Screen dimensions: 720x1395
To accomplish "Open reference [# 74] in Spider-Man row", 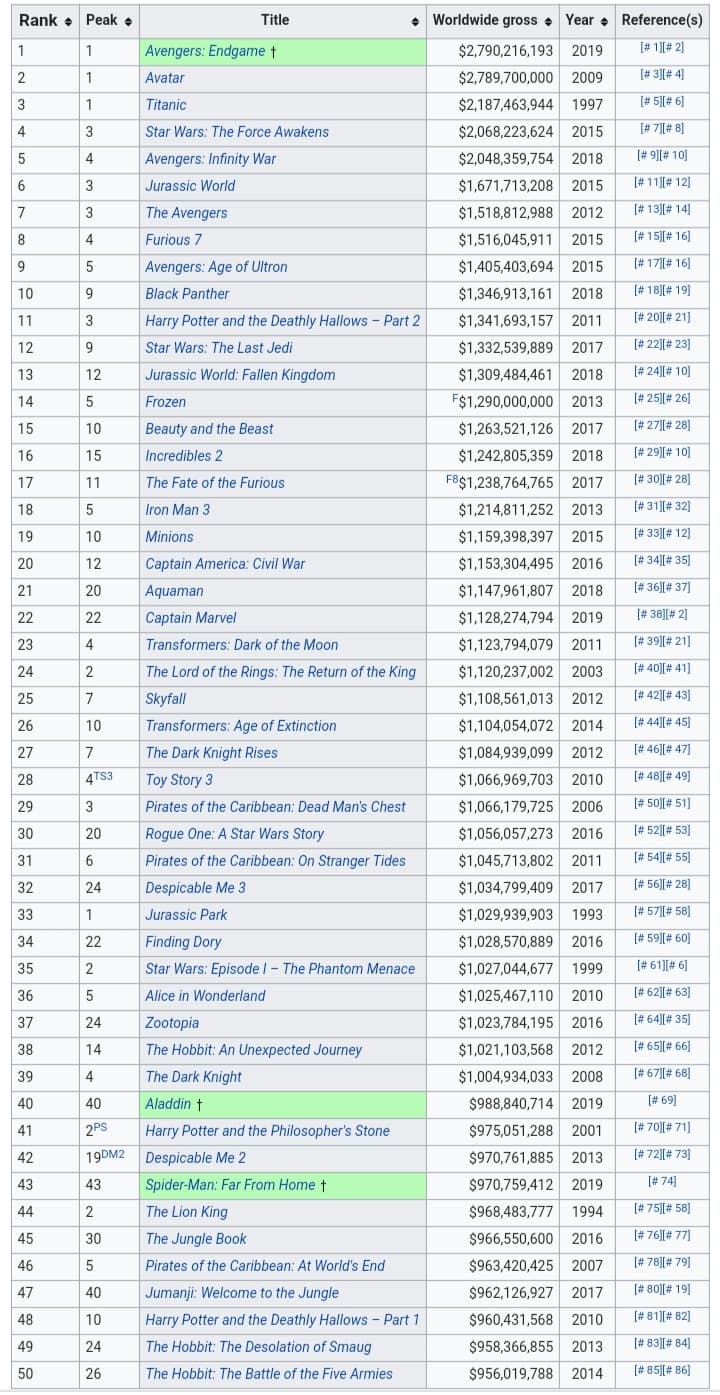I will (x=662, y=1182).
